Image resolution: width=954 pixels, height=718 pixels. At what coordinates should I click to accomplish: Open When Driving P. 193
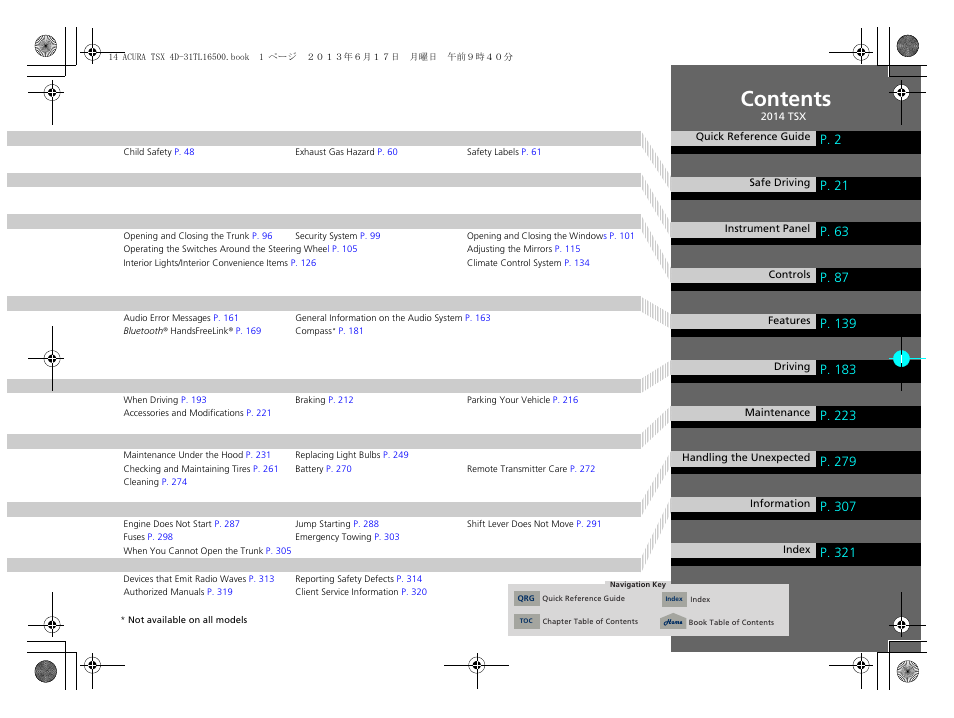click(165, 400)
